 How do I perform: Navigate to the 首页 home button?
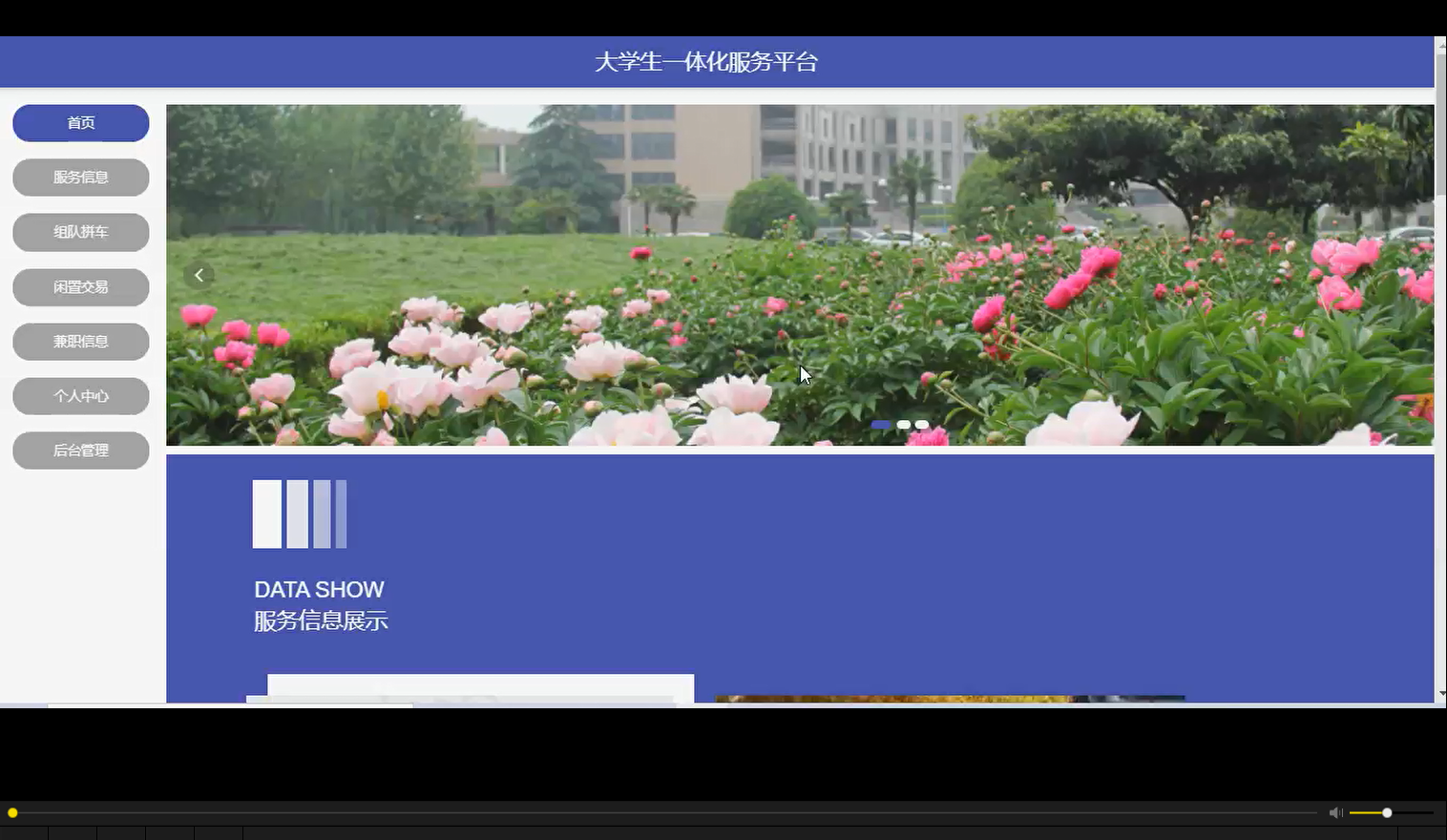coord(80,122)
